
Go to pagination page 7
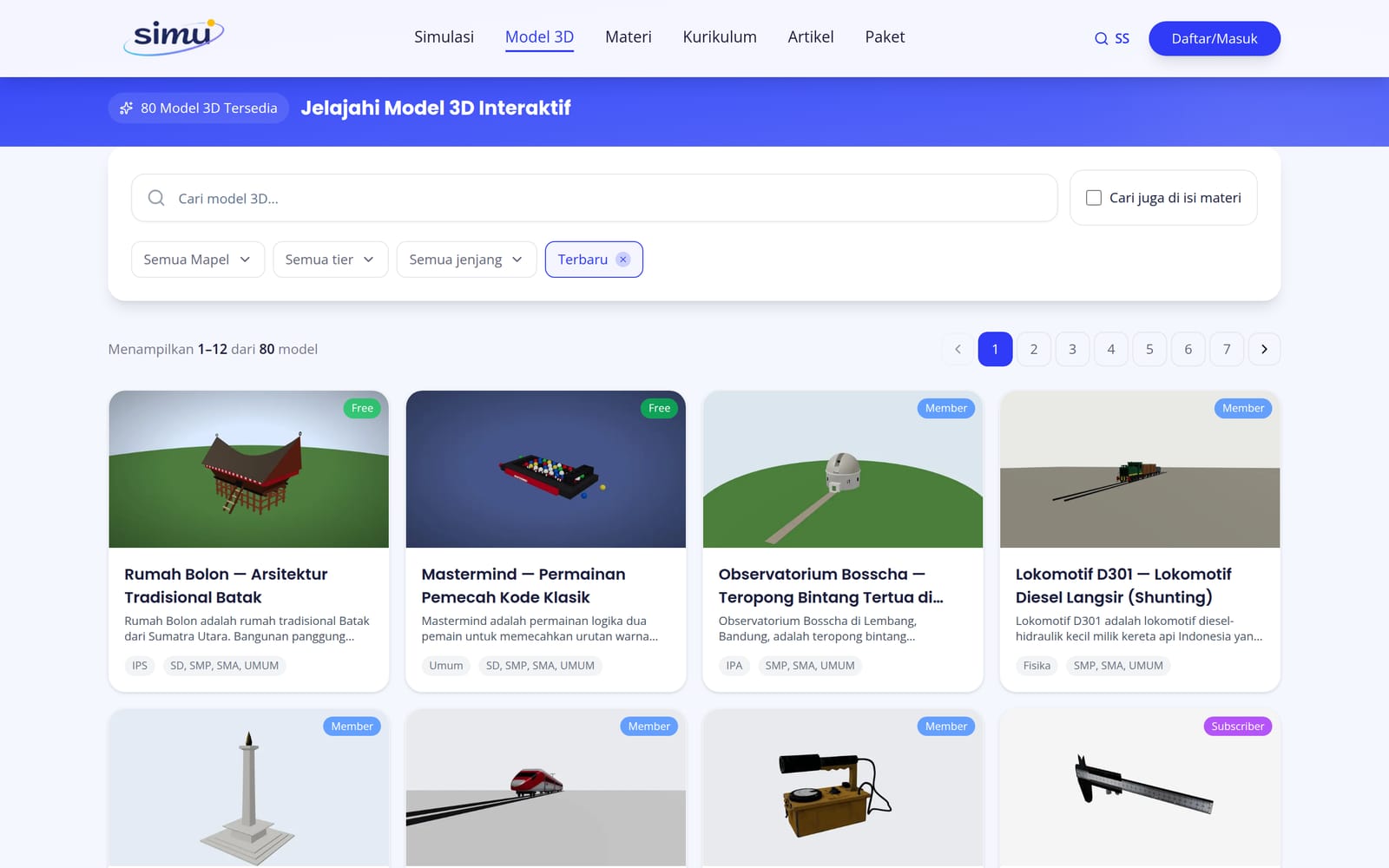[1227, 349]
